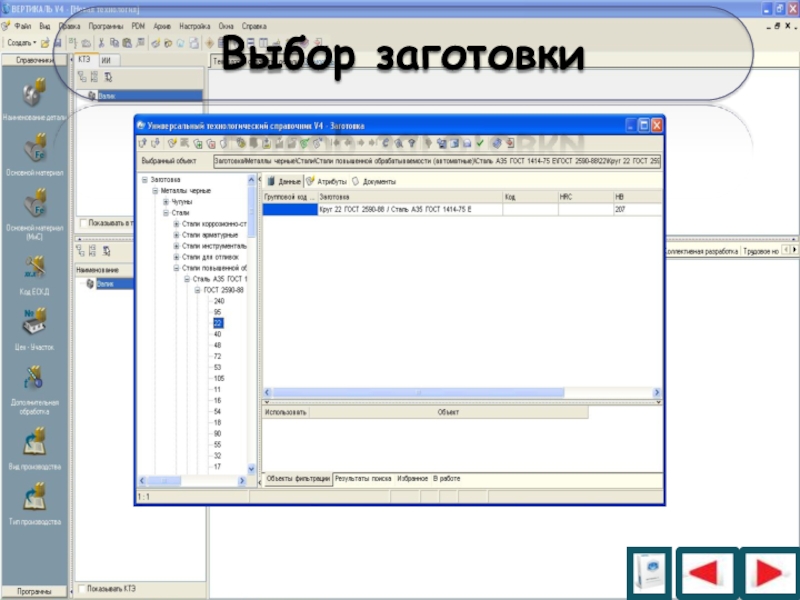Open the 'Вид производства' sidebar icon
This screenshot has width=800, height=600.
(33, 441)
